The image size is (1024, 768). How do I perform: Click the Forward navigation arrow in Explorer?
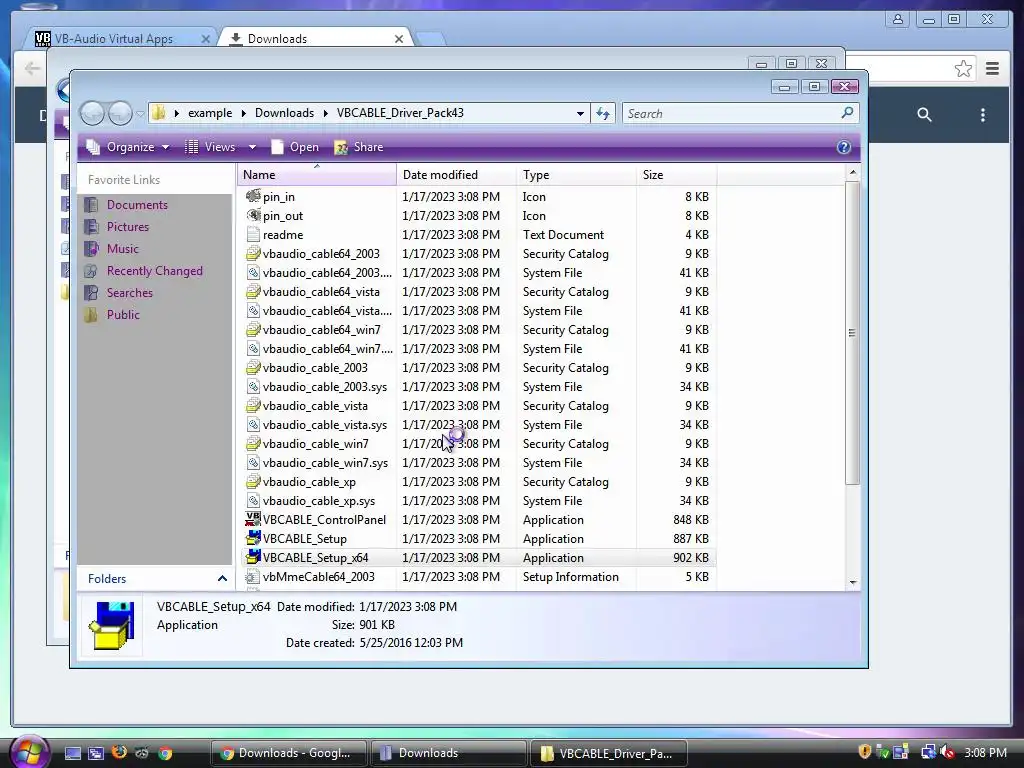click(x=120, y=114)
